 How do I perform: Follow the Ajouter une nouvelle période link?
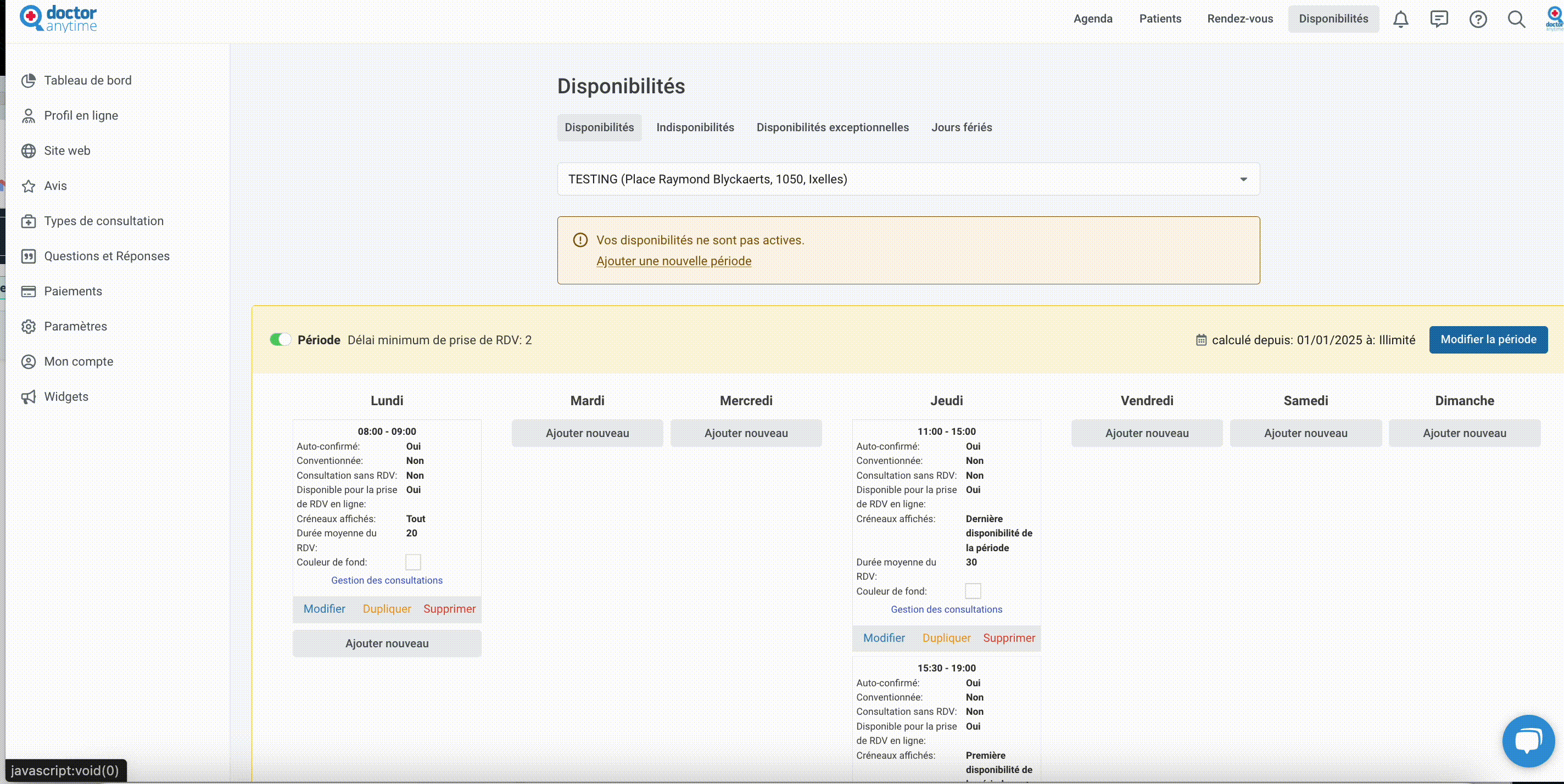point(673,261)
